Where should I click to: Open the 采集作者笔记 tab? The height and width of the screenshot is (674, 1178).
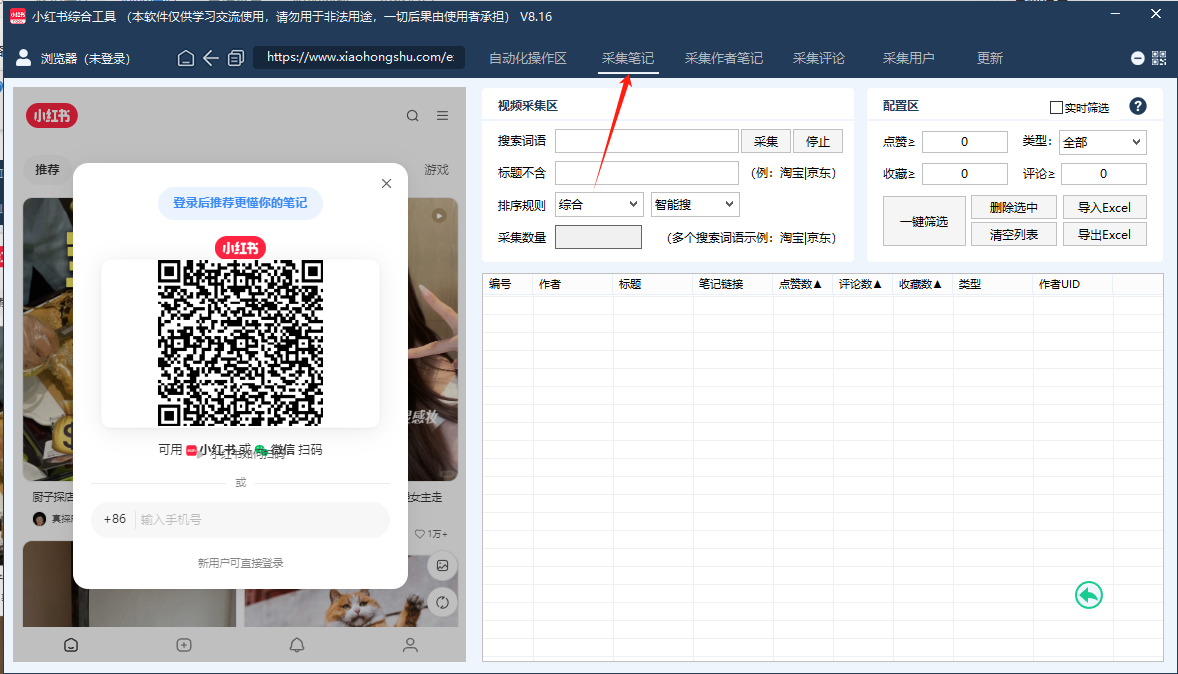[x=724, y=59]
